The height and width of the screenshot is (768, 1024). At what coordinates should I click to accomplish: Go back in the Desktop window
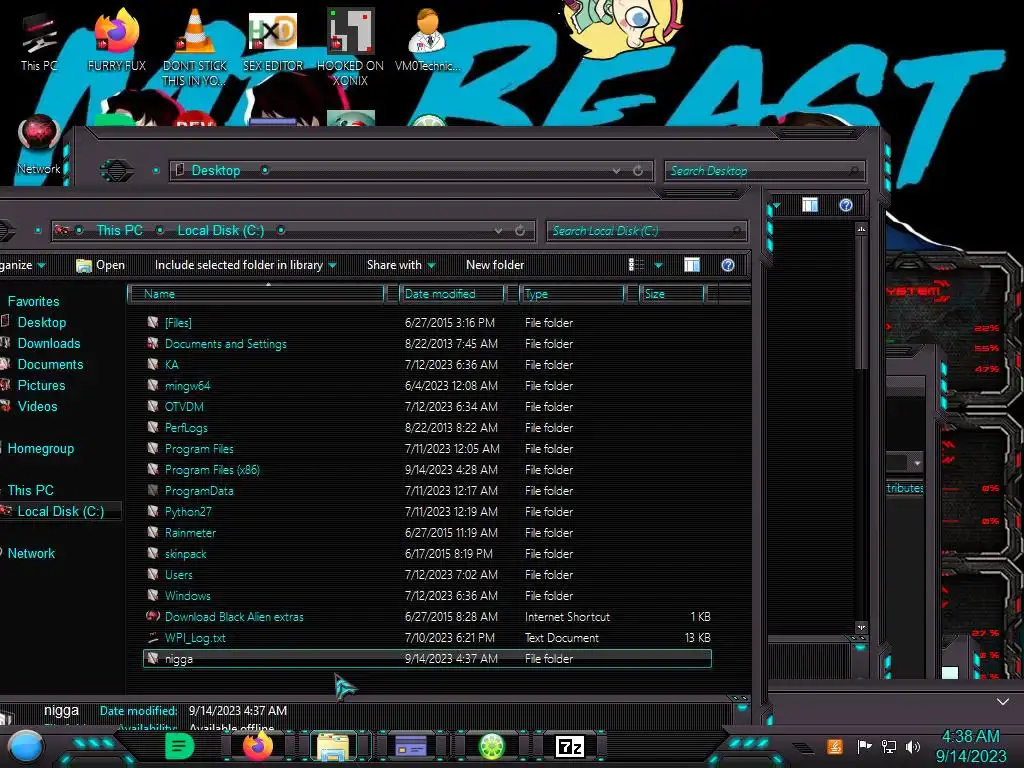click(x=116, y=170)
